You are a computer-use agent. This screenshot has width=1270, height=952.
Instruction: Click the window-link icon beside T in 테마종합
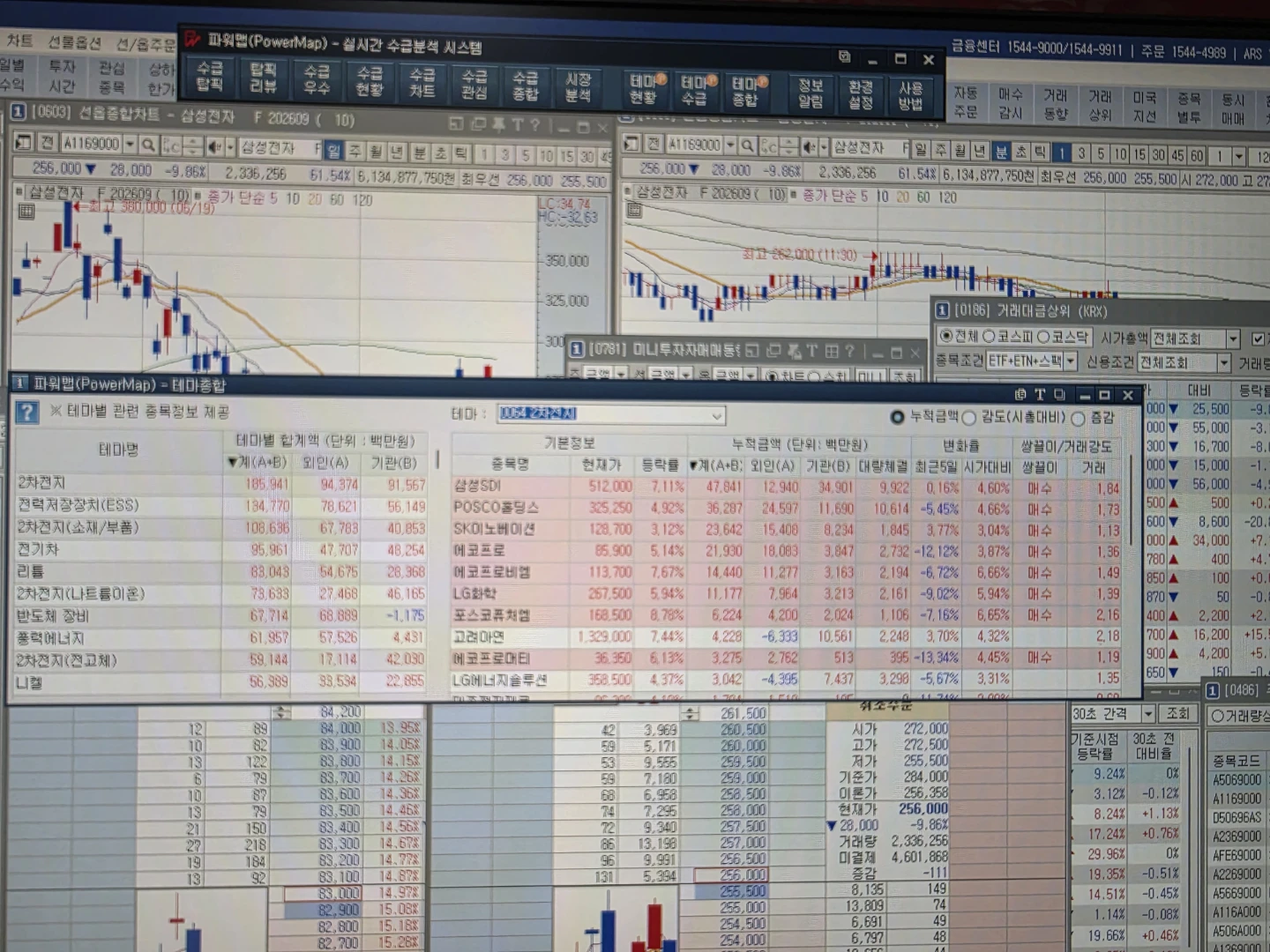pyautogui.click(x=1059, y=394)
